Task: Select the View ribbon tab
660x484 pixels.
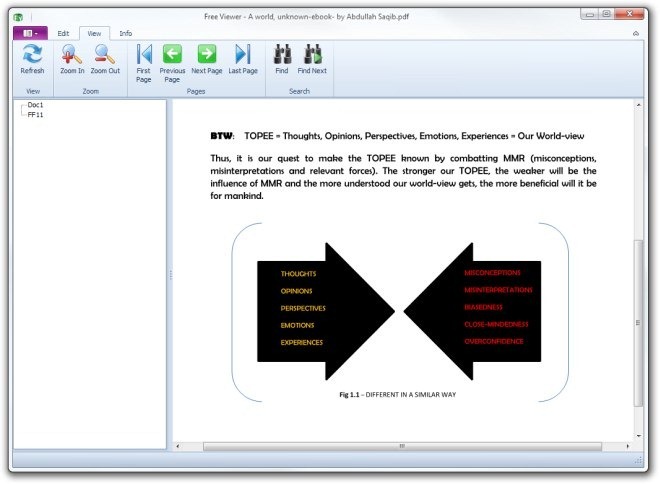Action: (94, 33)
